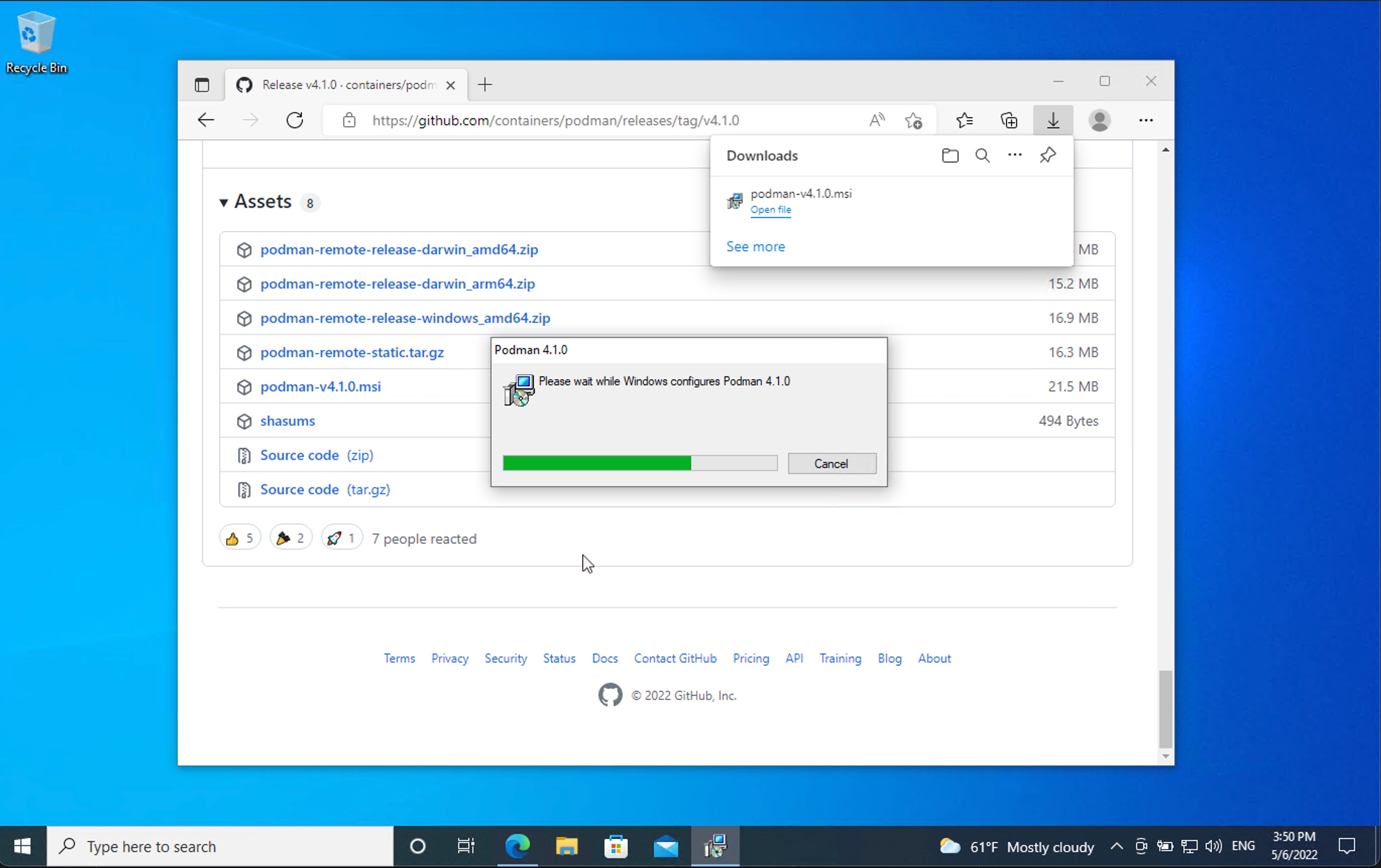Image resolution: width=1381 pixels, height=868 pixels.
Task: Click the GitHub Octocat icon in browser tab
Action: [243, 84]
